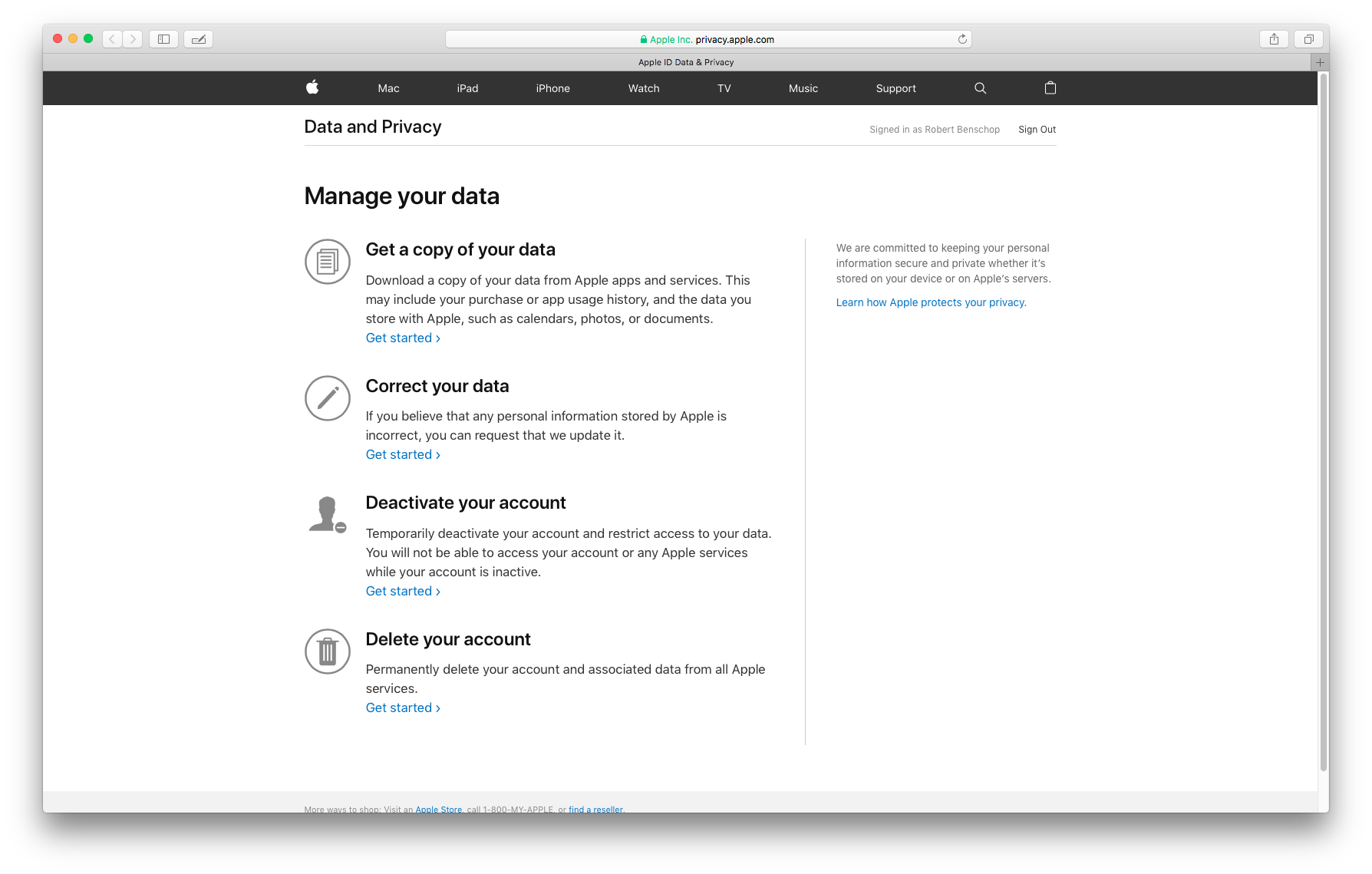Open the iPad menu item
The image size is (1372, 874).
(x=467, y=88)
